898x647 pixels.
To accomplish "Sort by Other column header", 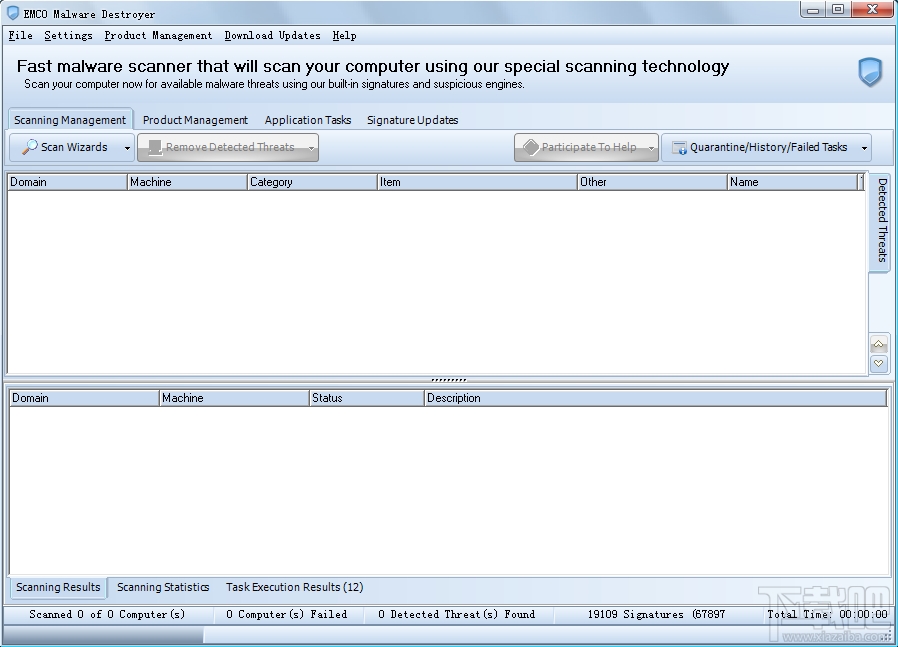I will coord(652,182).
